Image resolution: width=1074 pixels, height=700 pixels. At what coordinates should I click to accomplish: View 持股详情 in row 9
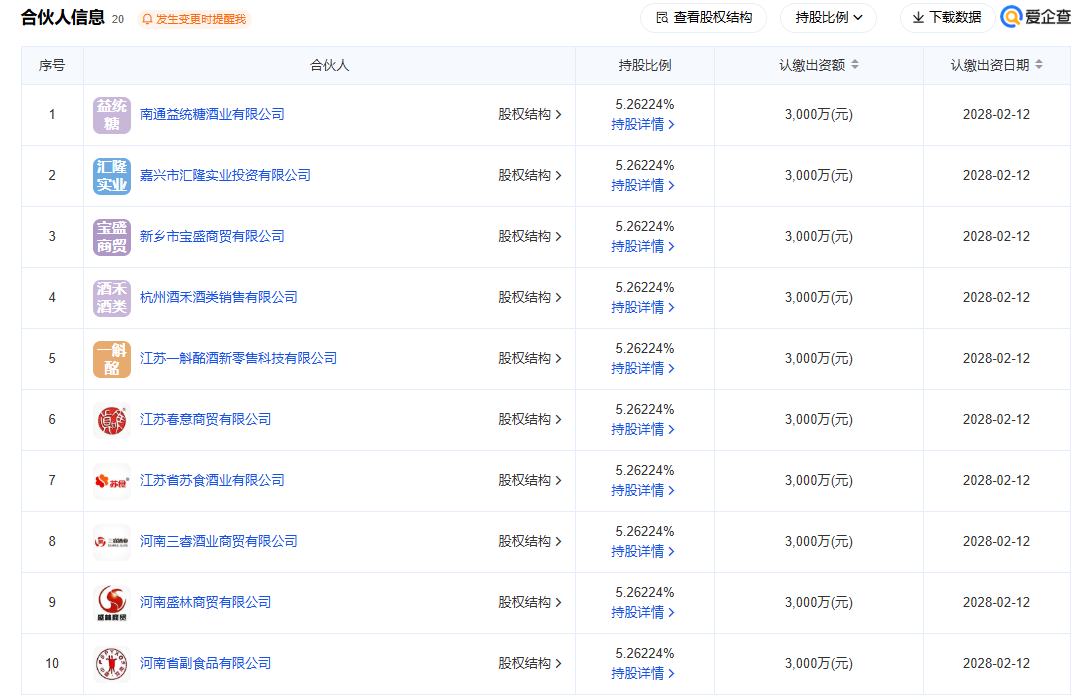point(643,612)
